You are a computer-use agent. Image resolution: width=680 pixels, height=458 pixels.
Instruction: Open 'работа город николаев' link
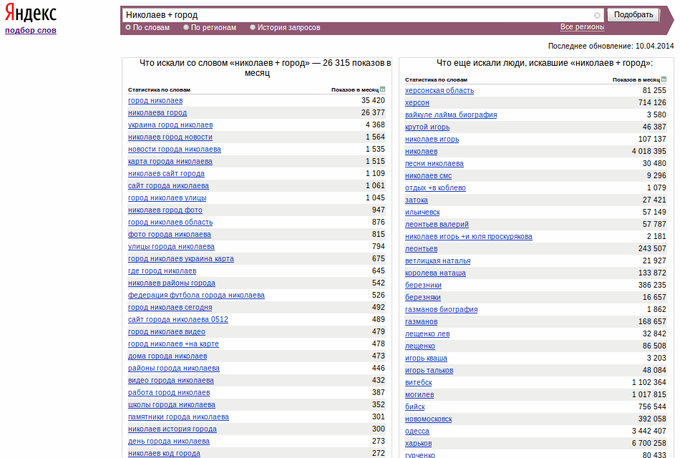point(169,393)
